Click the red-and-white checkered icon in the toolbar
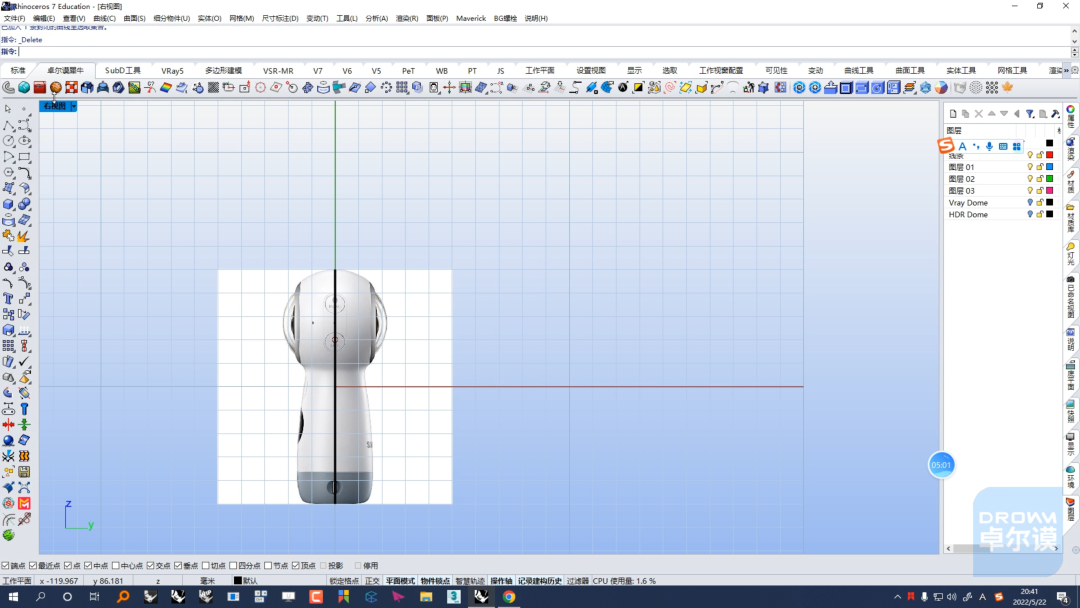 click(72, 87)
